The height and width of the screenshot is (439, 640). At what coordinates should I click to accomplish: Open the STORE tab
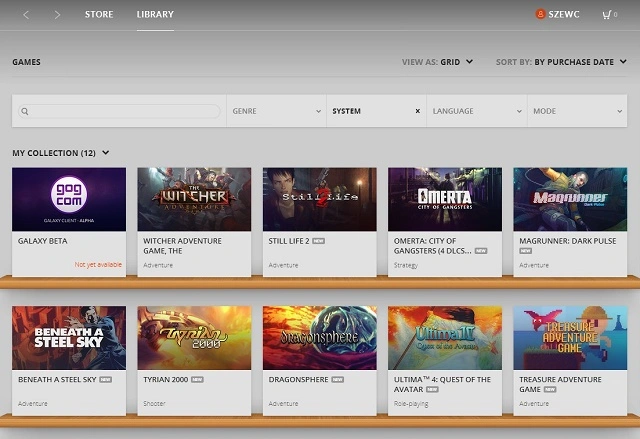click(99, 14)
